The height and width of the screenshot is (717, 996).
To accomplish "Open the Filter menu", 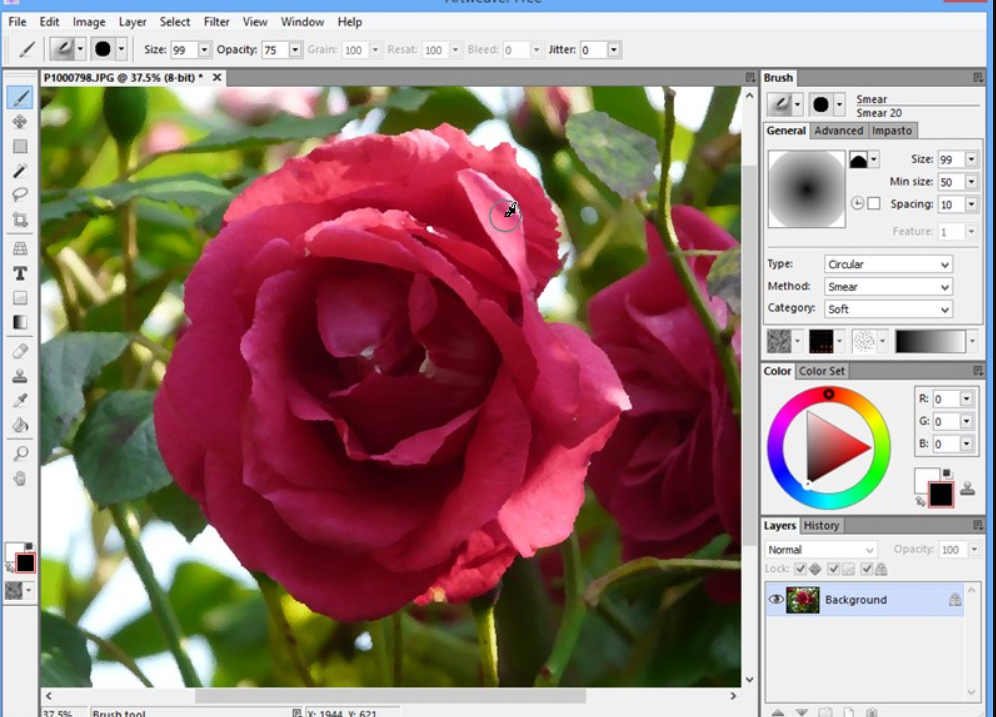I will pos(216,21).
